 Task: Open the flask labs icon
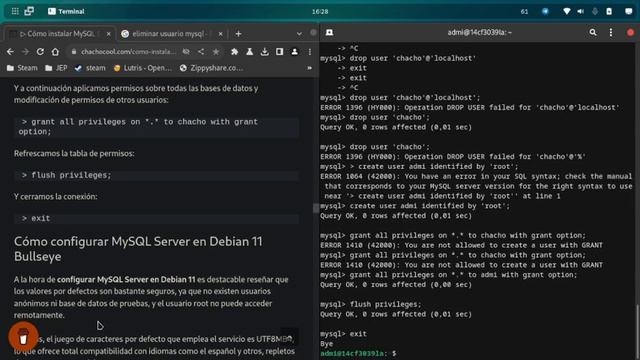249,52
